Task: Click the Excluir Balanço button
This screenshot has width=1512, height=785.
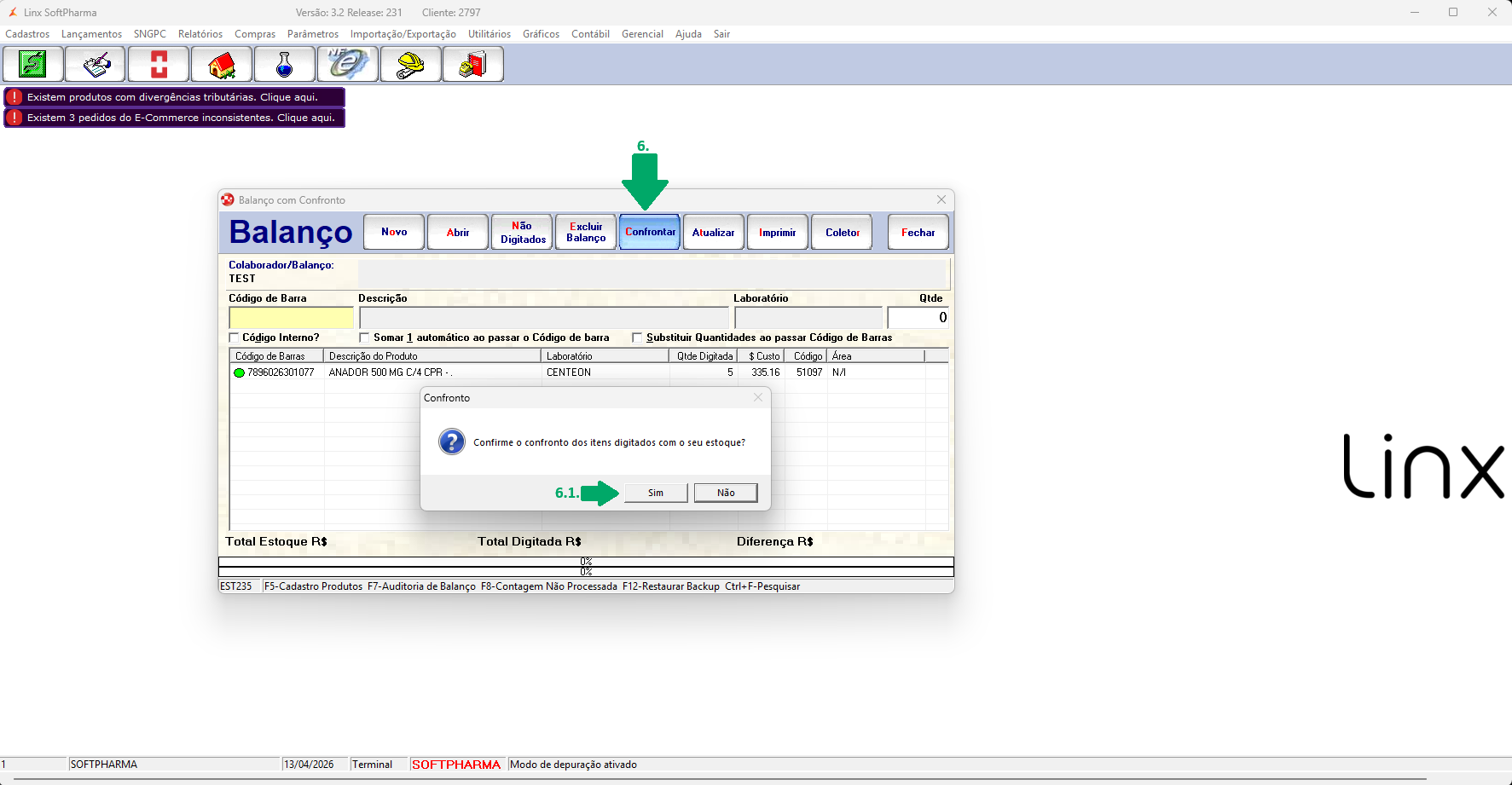Action: pyautogui.click(x=586, y=232)
